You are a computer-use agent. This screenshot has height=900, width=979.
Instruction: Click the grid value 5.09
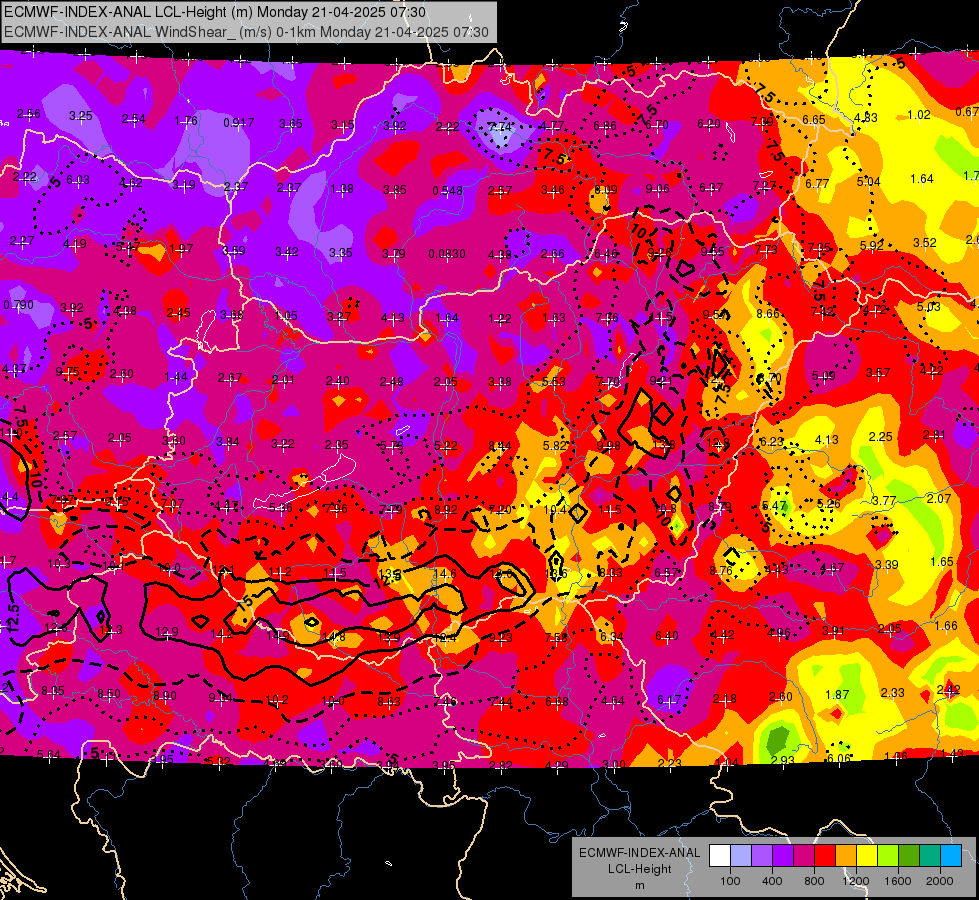pos(824,376)
